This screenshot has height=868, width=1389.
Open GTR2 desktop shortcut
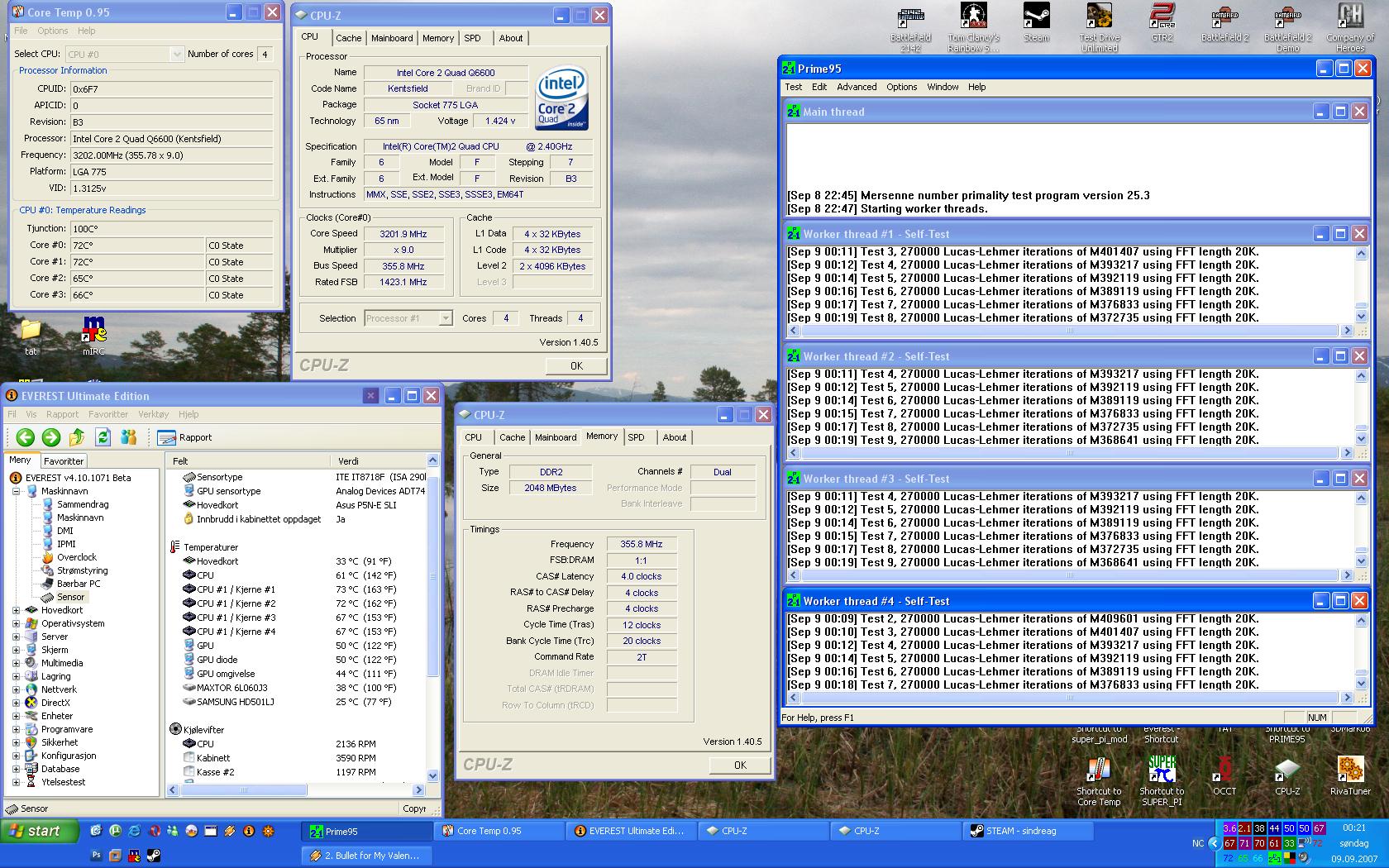(x=1162, y=22)
